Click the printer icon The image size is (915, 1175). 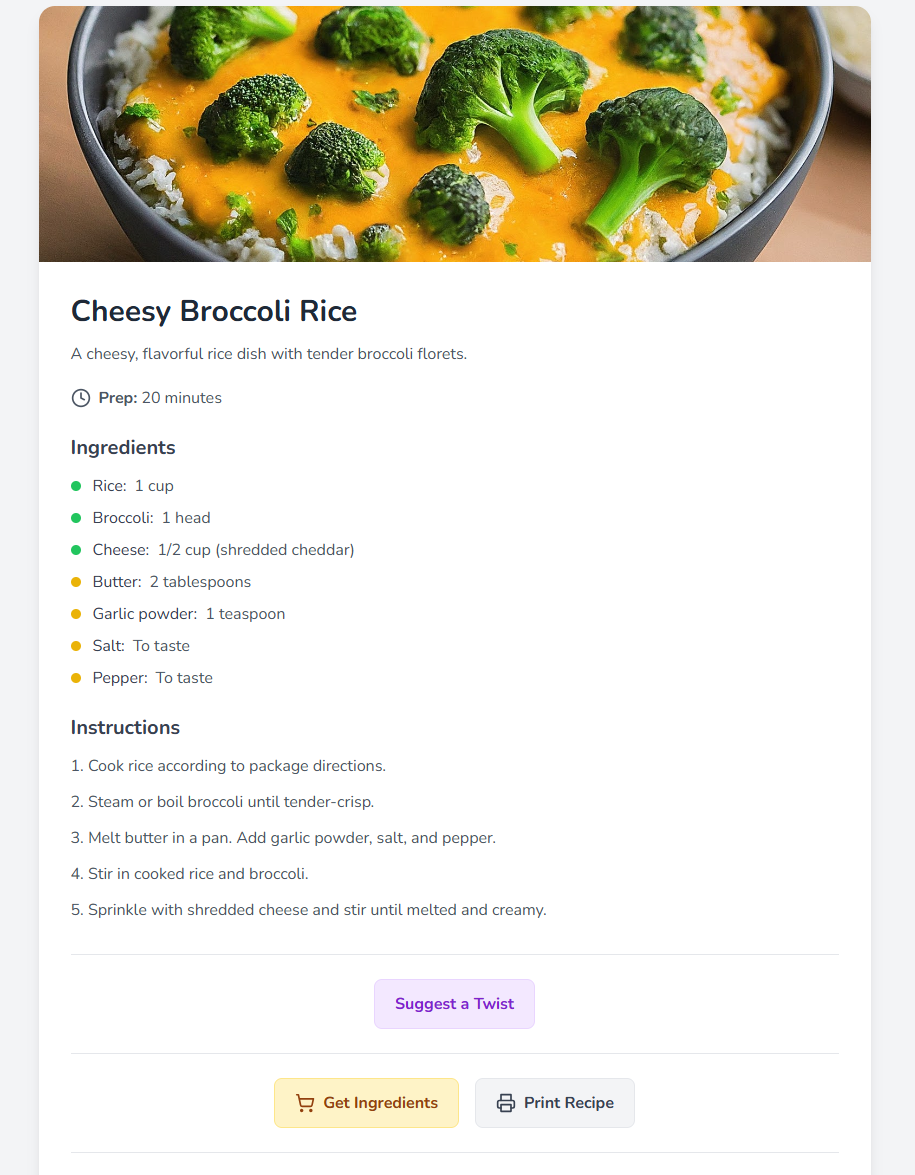[506, 1103]
